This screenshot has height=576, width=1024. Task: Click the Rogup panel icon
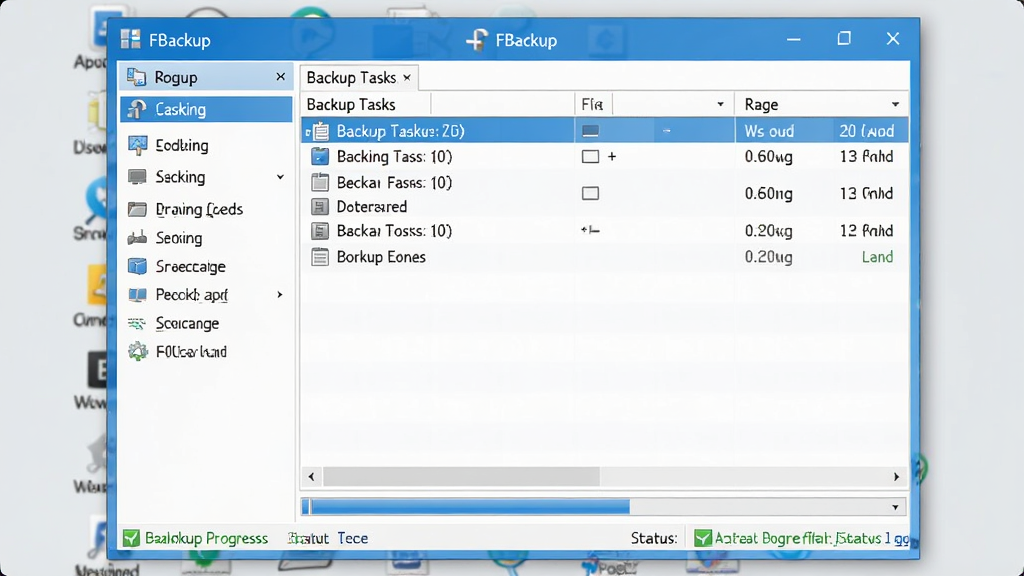click(136, 77)
